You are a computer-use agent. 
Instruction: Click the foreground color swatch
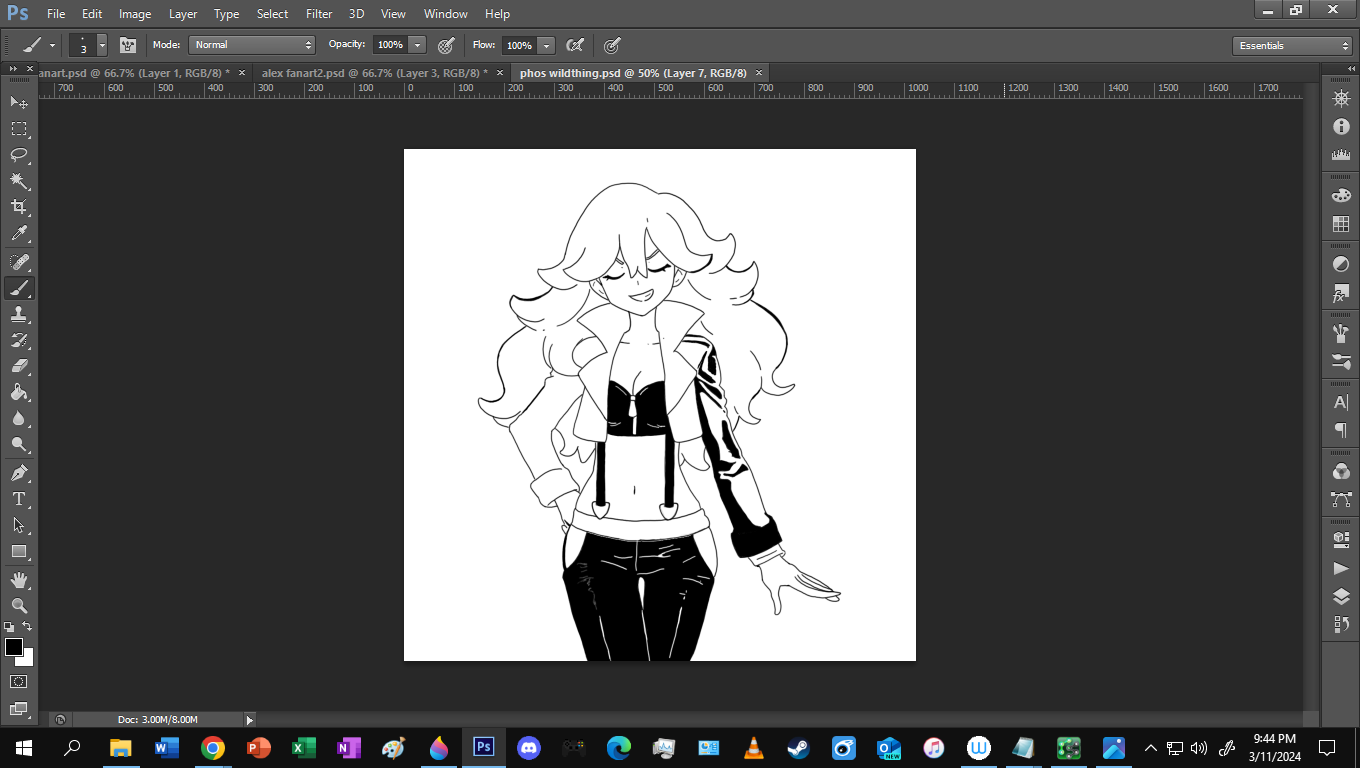point(14,648)
